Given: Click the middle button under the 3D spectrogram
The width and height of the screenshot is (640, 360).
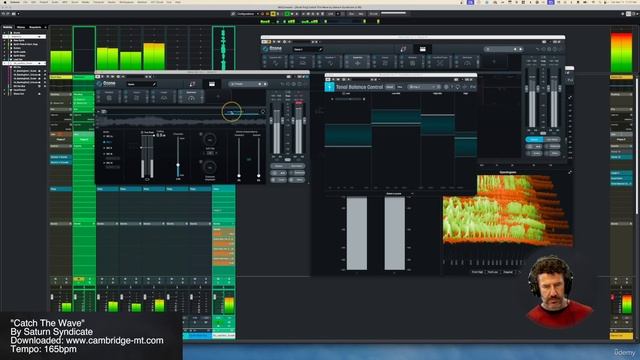Looking at the screenshot, I should (x=493, y=272).
